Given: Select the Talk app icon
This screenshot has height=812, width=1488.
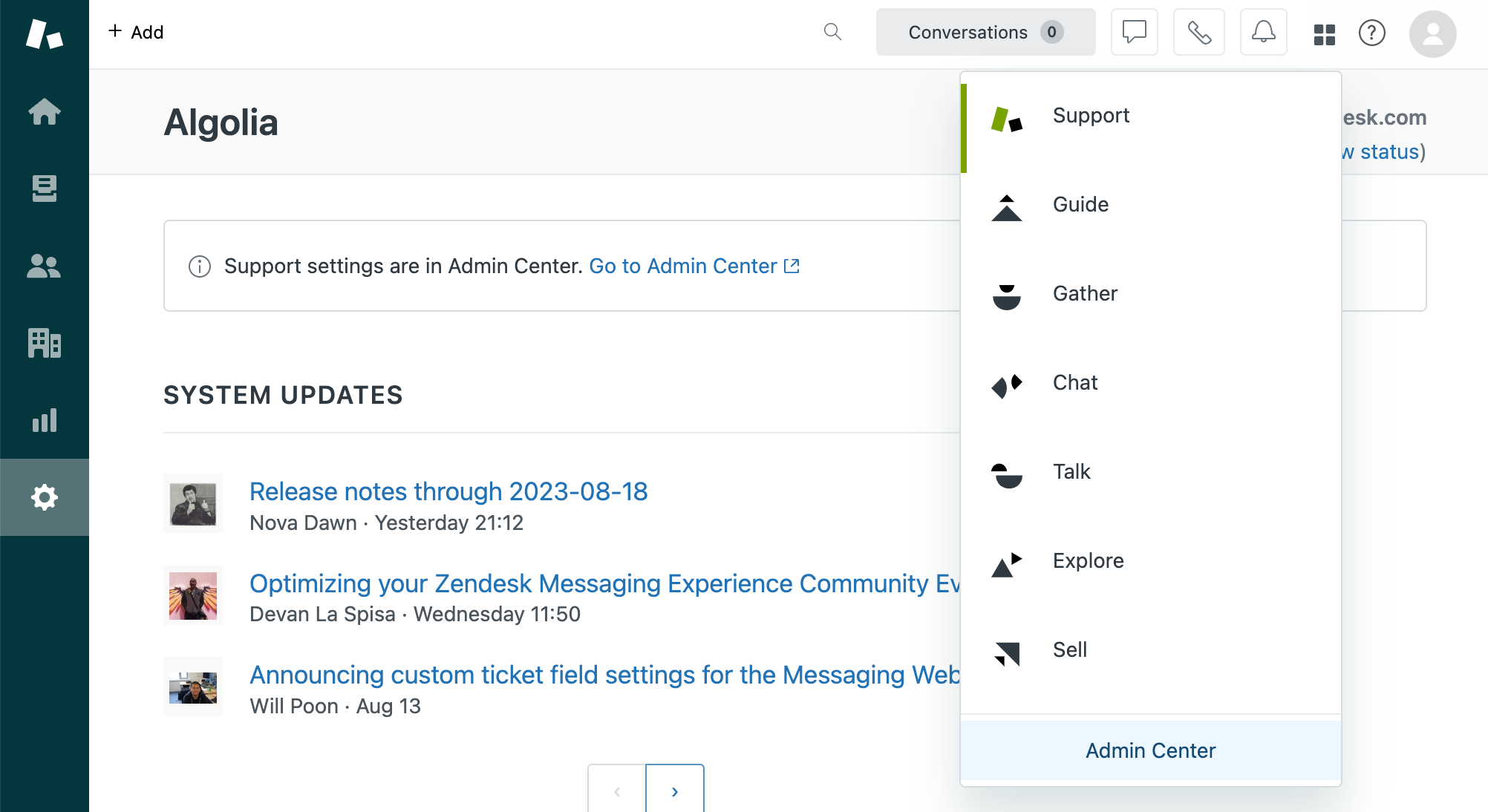Looking at the screenshot, I should (x=1005, y=471).
